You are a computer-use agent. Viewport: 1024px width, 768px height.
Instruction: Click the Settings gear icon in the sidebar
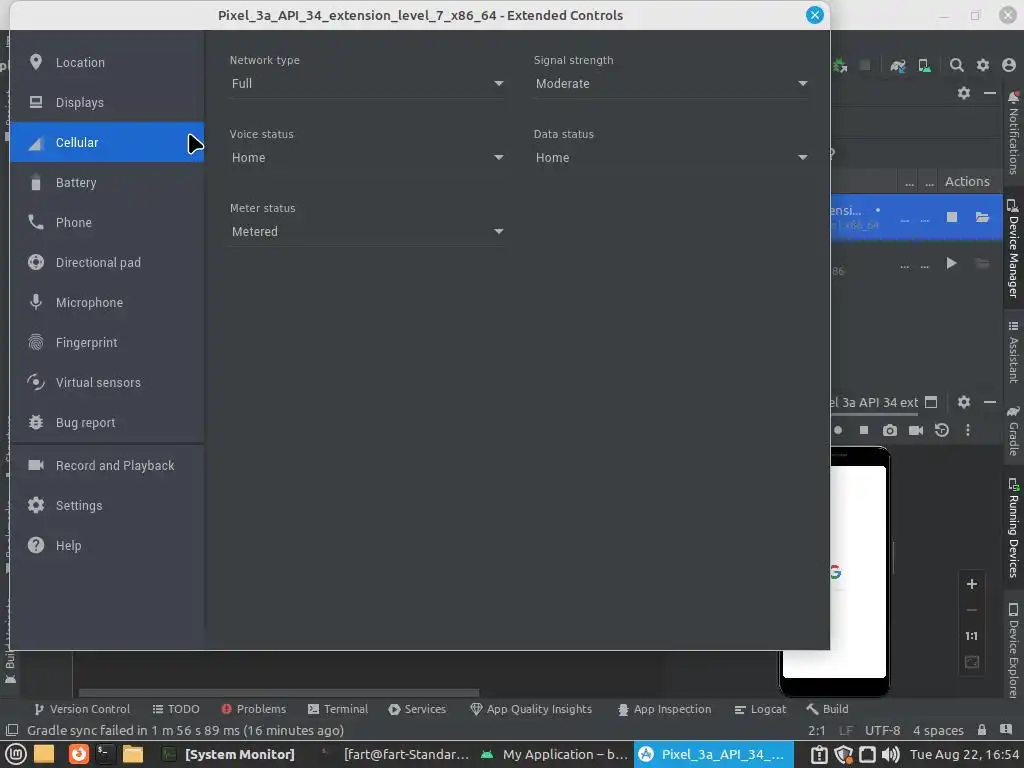click(x=36, y=505)
